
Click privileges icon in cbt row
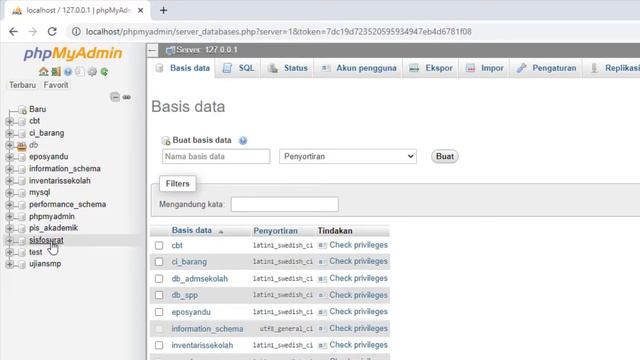322,245
